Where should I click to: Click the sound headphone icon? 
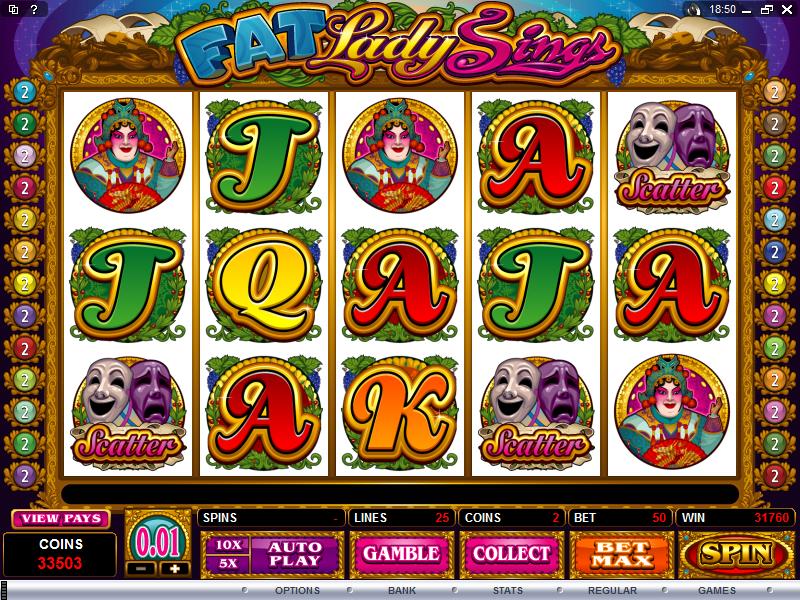click(694, 9)
